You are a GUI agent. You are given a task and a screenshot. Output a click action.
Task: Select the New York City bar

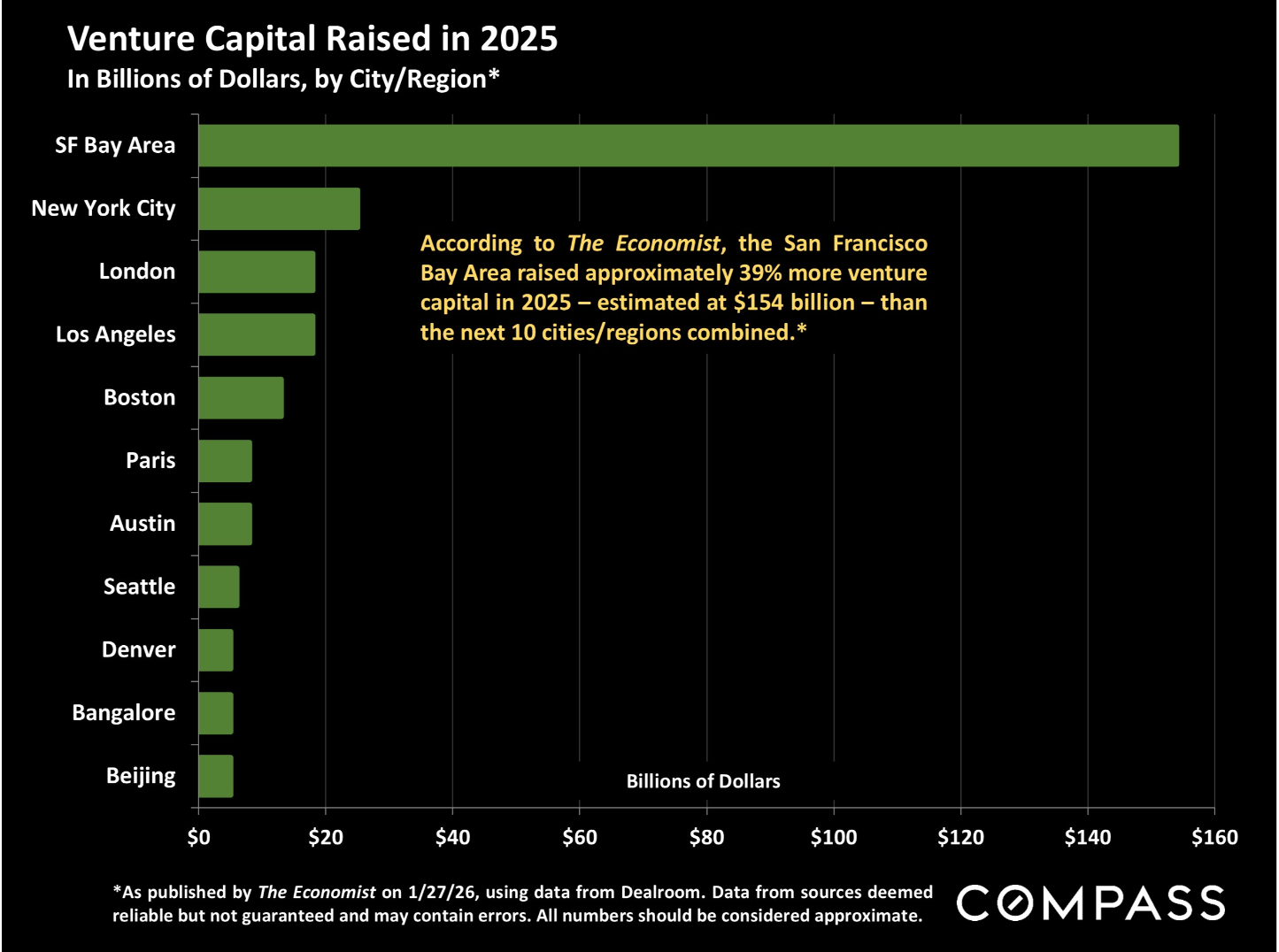tap(279, 209)
